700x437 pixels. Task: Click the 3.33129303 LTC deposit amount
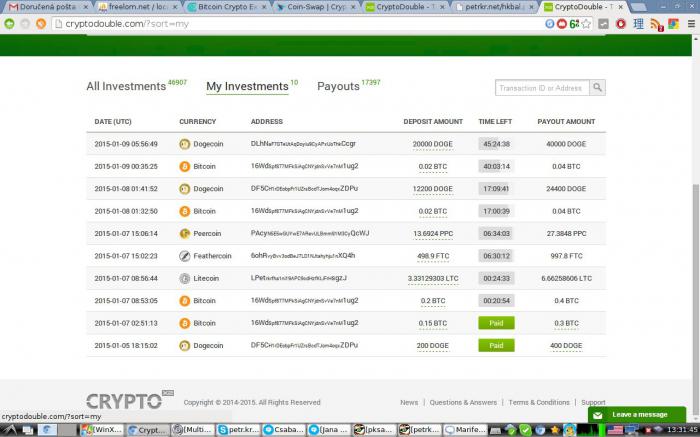[433, 278]
